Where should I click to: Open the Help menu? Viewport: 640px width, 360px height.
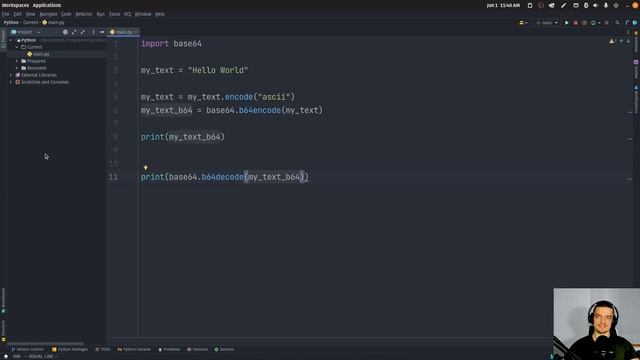click(x=160, y=14)
